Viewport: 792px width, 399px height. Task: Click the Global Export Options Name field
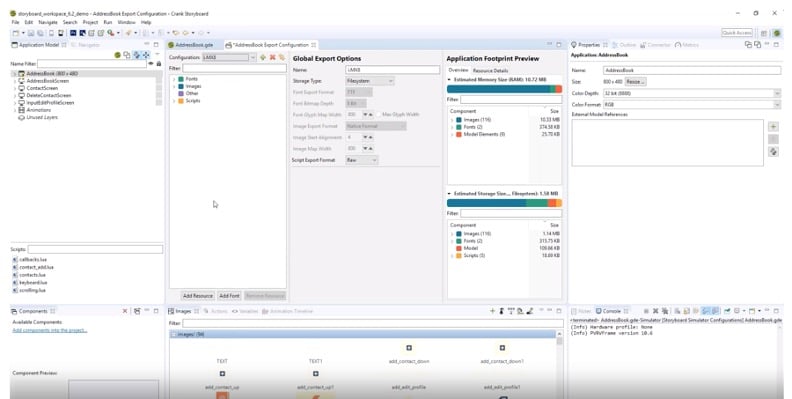[x=392, y=70]
